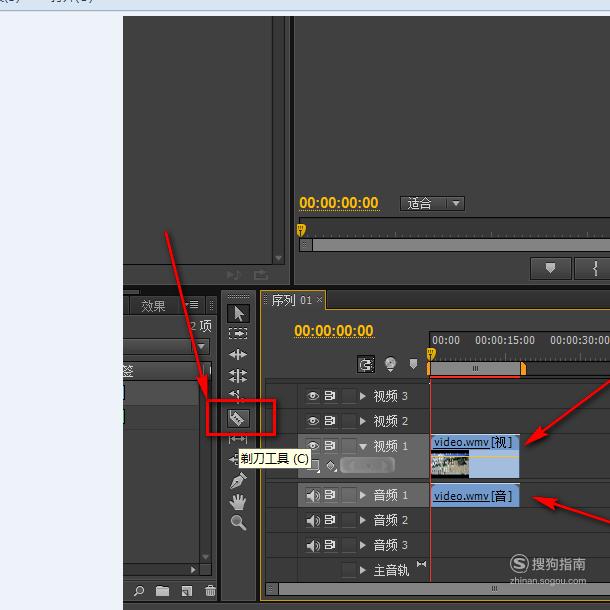
Task: Select the Pen tool
Action: pos(238,480)
